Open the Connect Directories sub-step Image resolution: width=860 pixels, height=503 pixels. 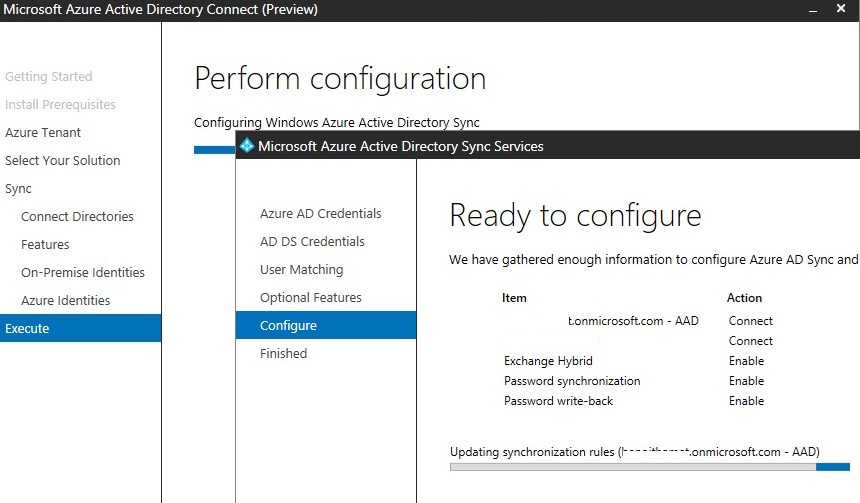click(77, 217)
